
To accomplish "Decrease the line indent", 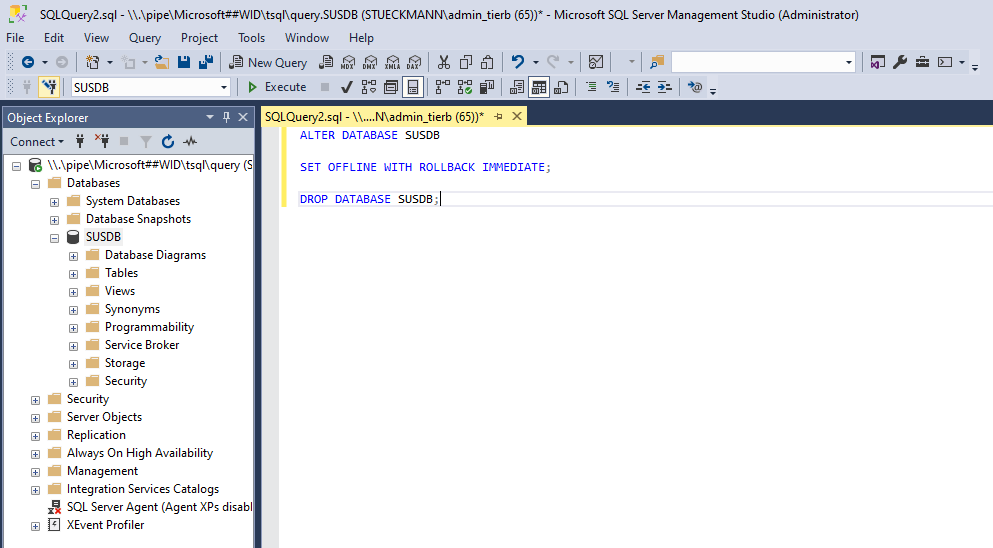I will tap(643, 87).
